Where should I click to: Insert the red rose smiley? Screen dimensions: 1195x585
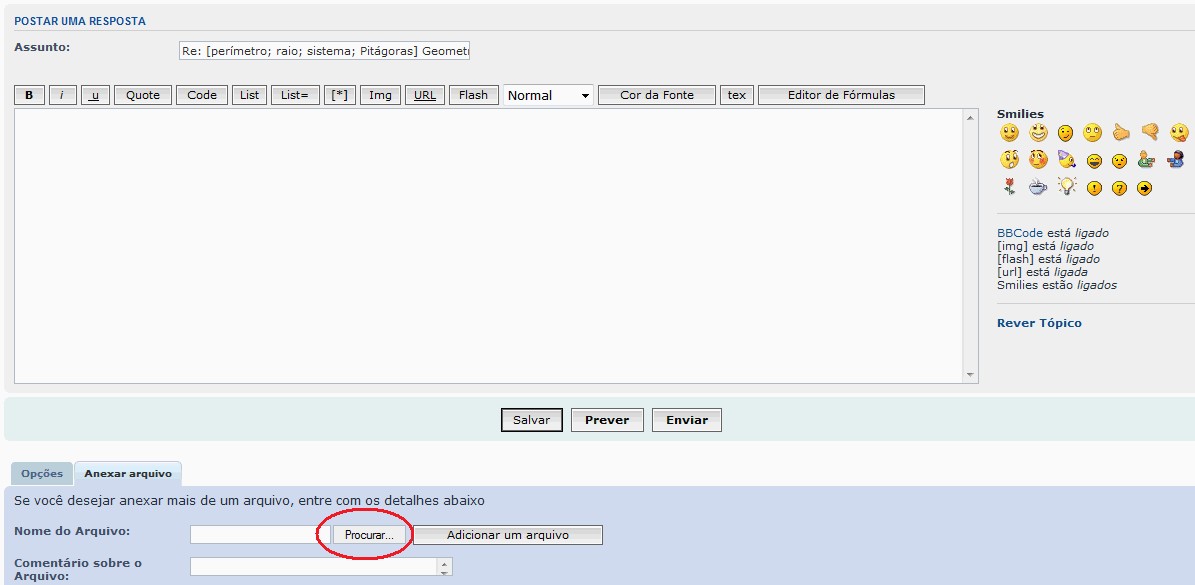coord(1009,187)
